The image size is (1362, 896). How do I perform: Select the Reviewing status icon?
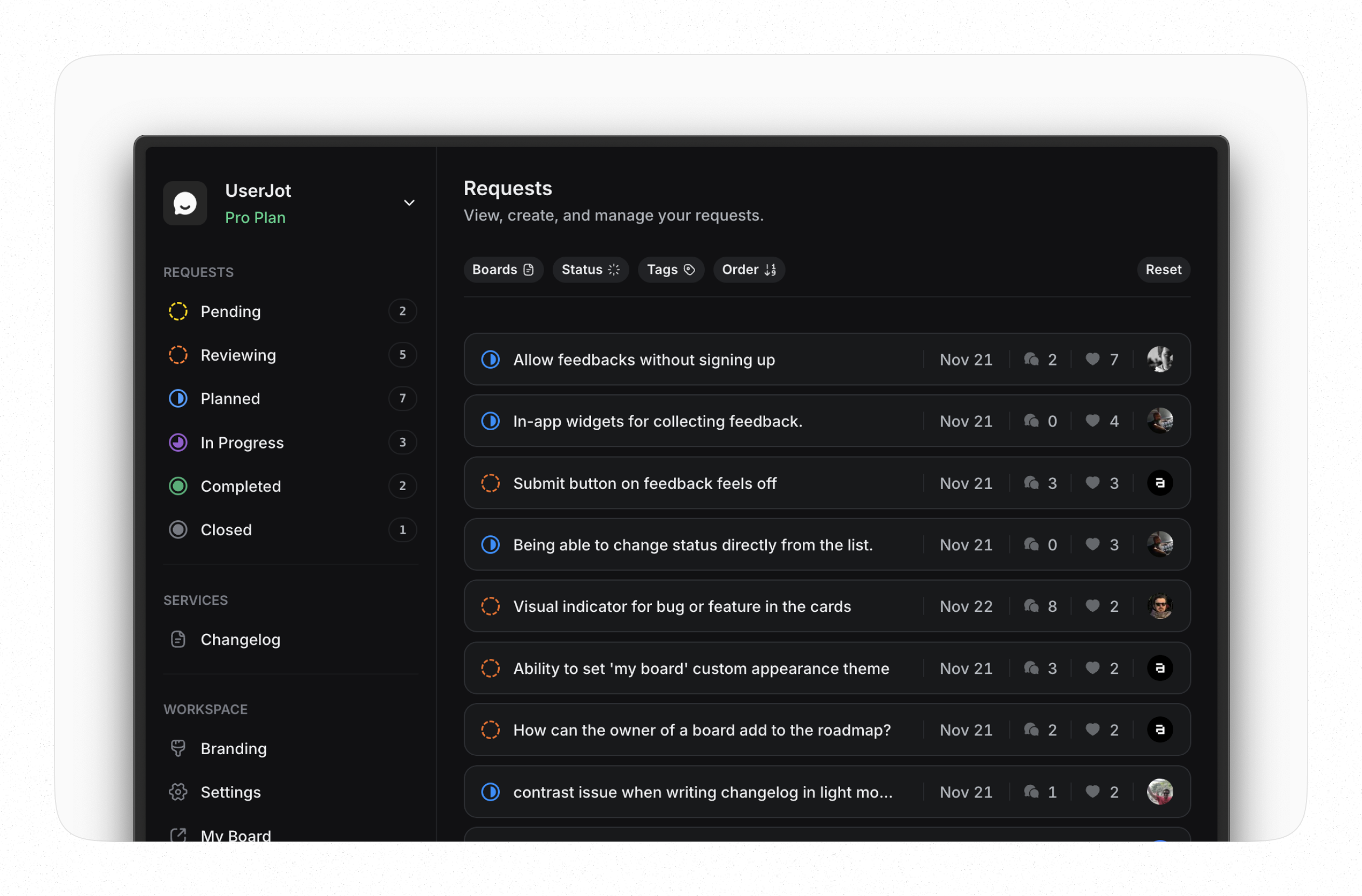click(x=178, y=355)
